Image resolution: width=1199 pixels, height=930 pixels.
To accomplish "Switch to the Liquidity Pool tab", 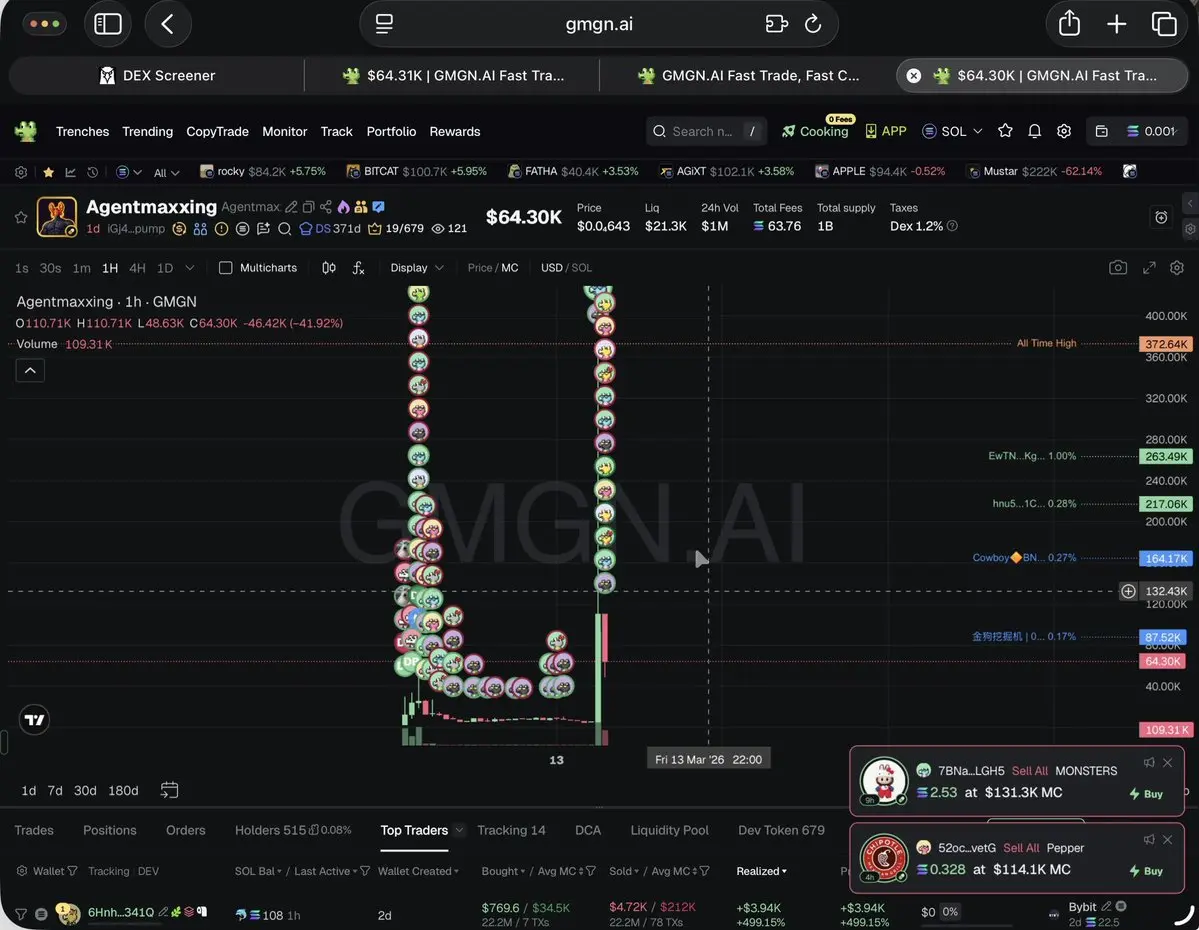I will pyautogui.click(x=669, y=830).
